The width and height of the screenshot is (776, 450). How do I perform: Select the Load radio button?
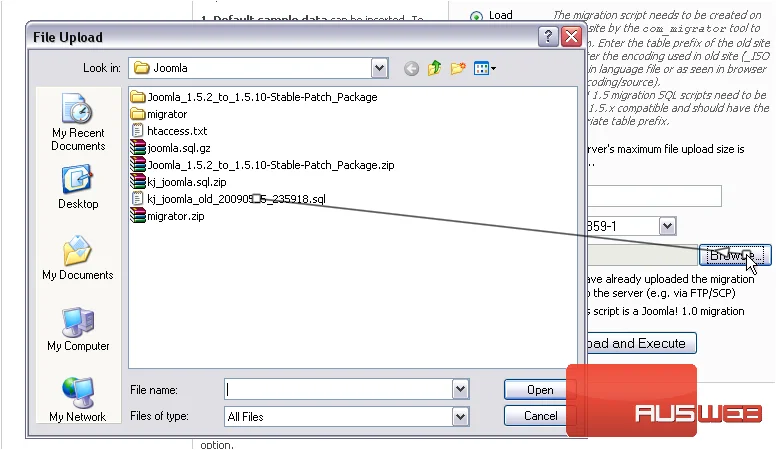476,16
